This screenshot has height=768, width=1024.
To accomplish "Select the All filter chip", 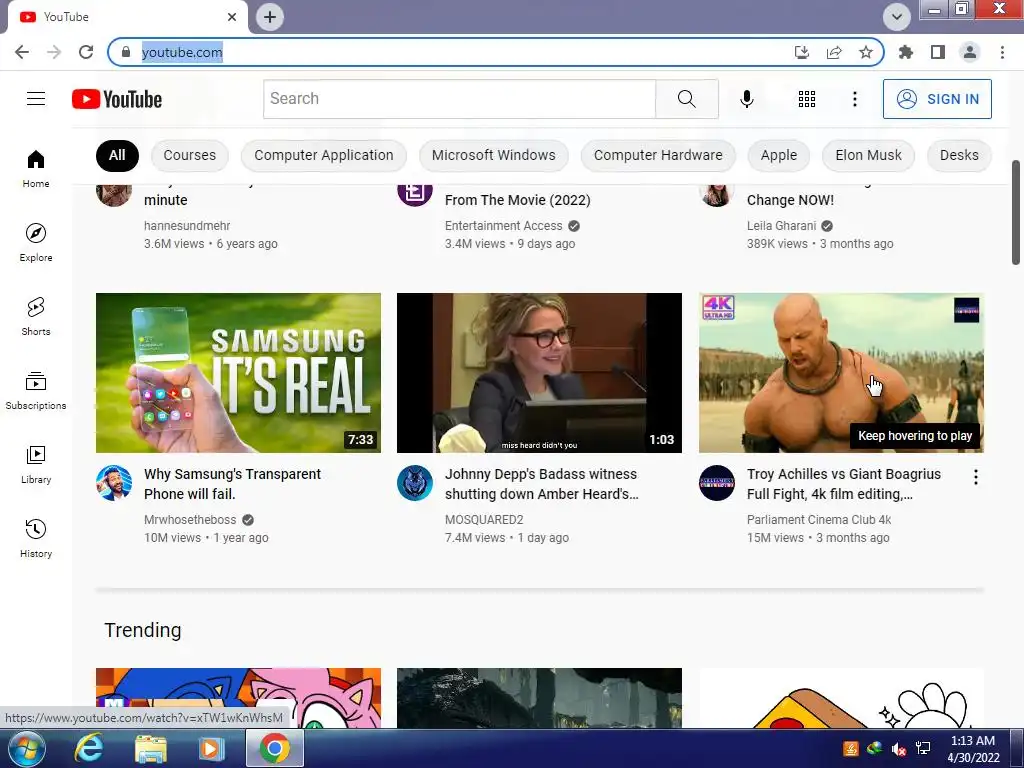I will [117, 155].
